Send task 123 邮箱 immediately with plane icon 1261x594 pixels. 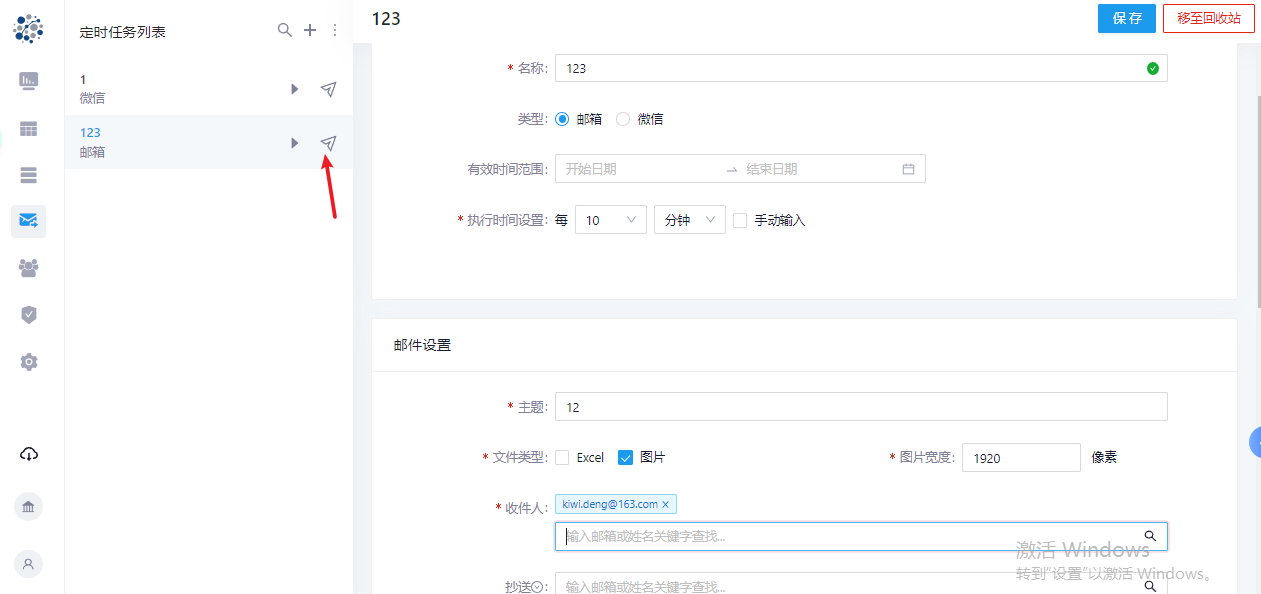pos(328,143)
